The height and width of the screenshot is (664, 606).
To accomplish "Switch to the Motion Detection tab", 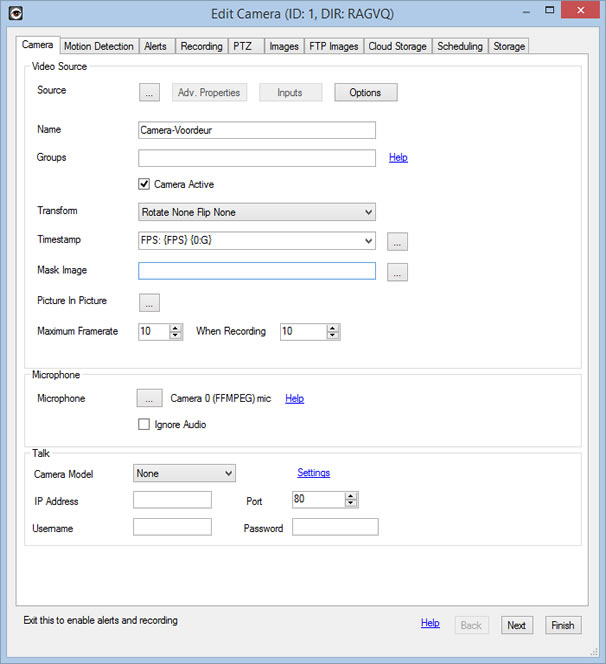I will click(99, 46).
